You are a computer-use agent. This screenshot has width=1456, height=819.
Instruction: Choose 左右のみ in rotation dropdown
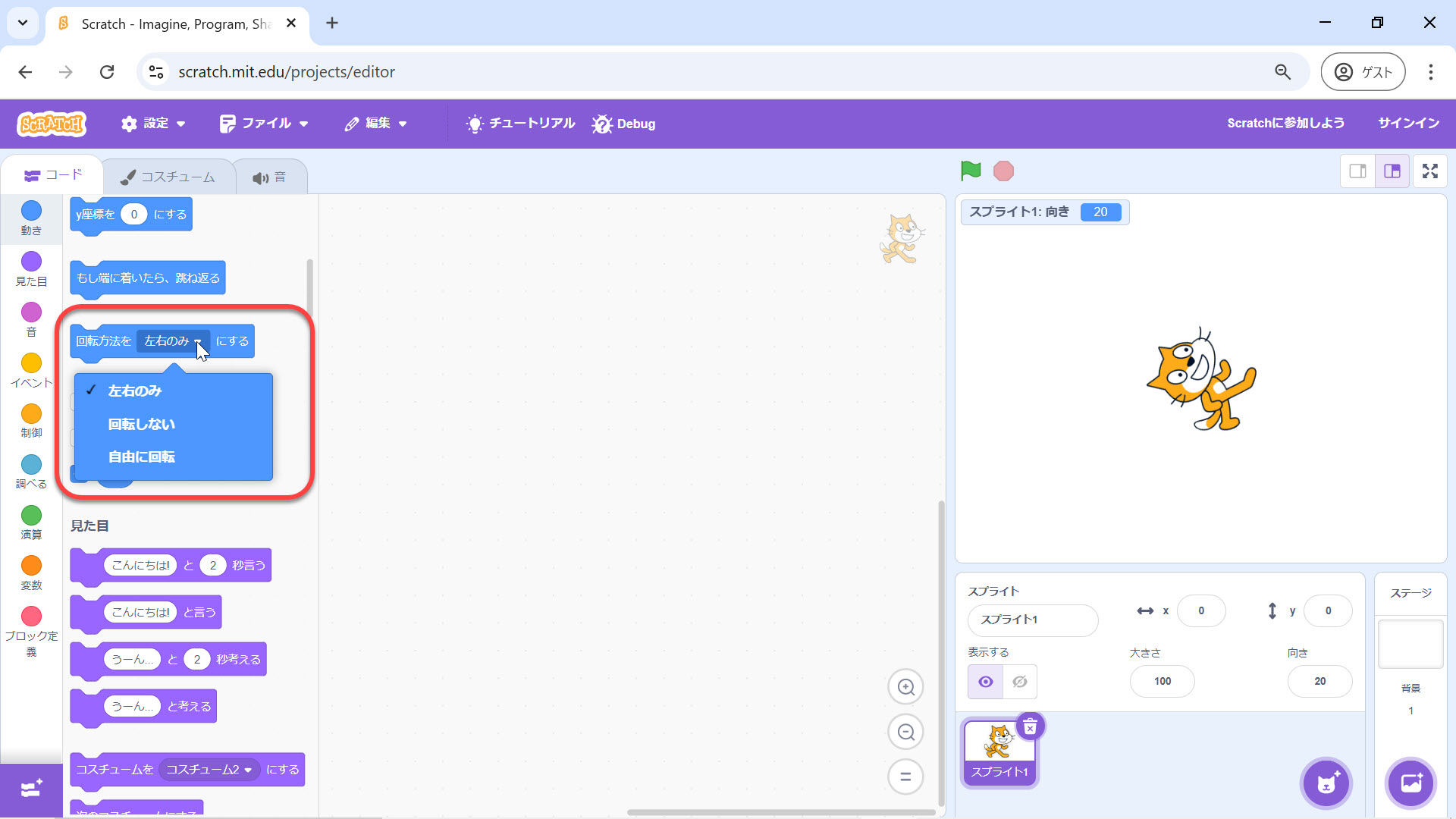click(x=174, y=391)
